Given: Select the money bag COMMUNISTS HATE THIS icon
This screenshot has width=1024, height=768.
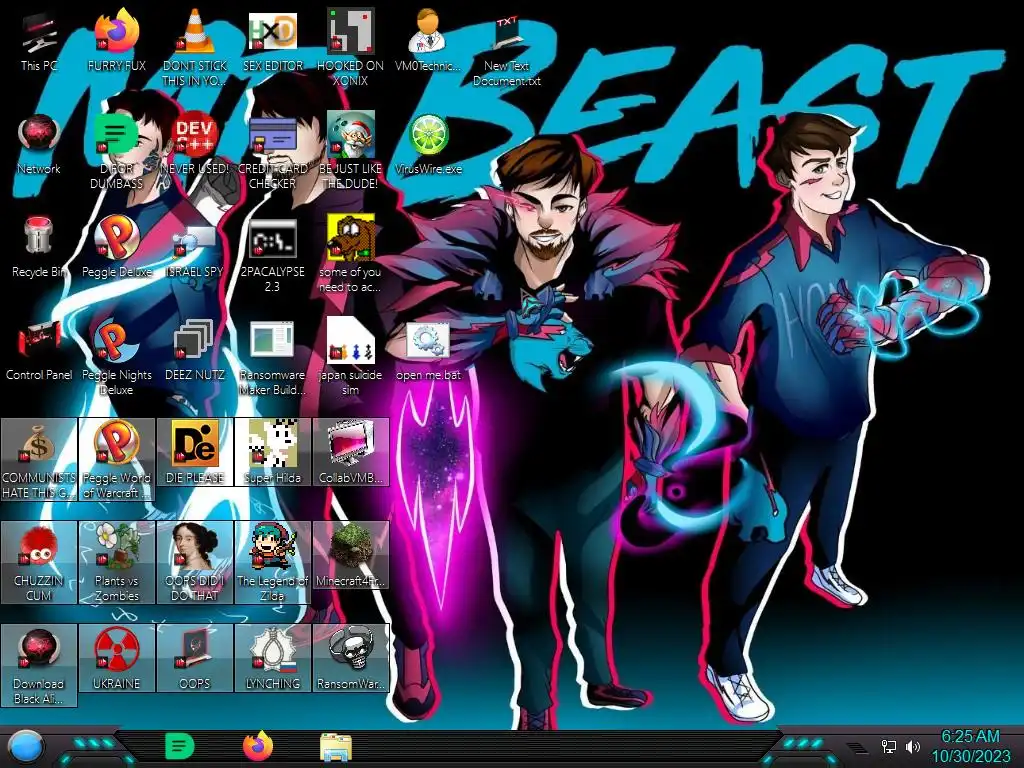Looking at the screenshot, I should click(x=39, y=459).
